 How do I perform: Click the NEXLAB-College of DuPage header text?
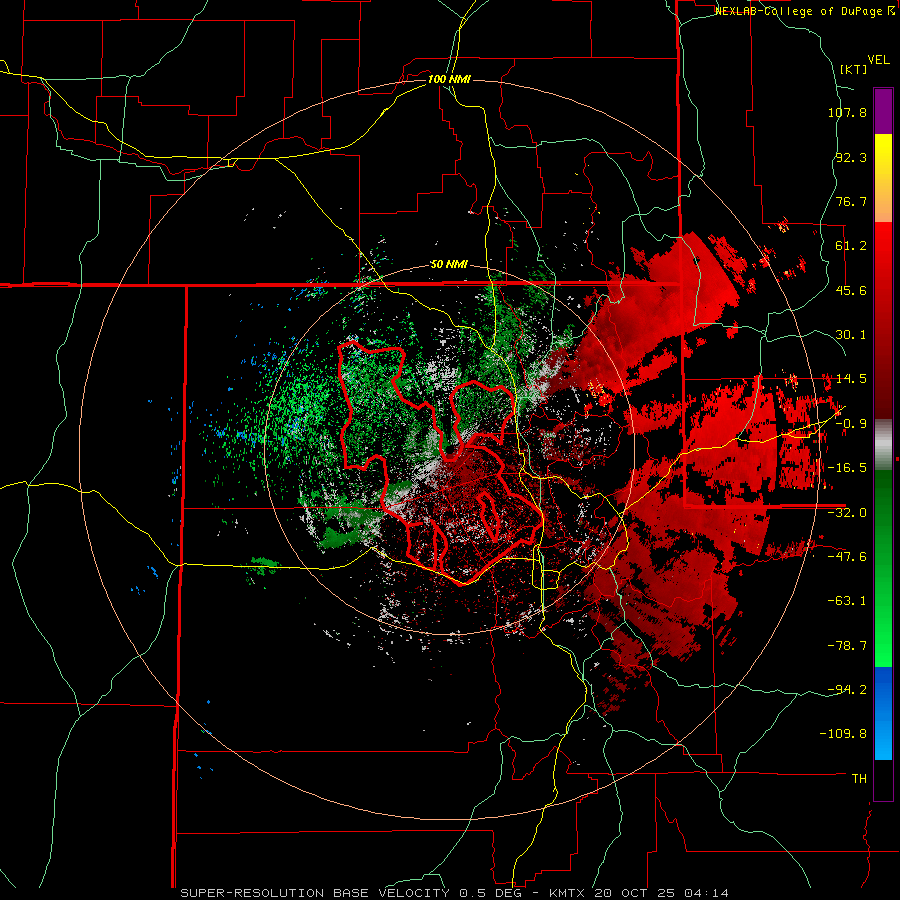[x=804, y=11]
